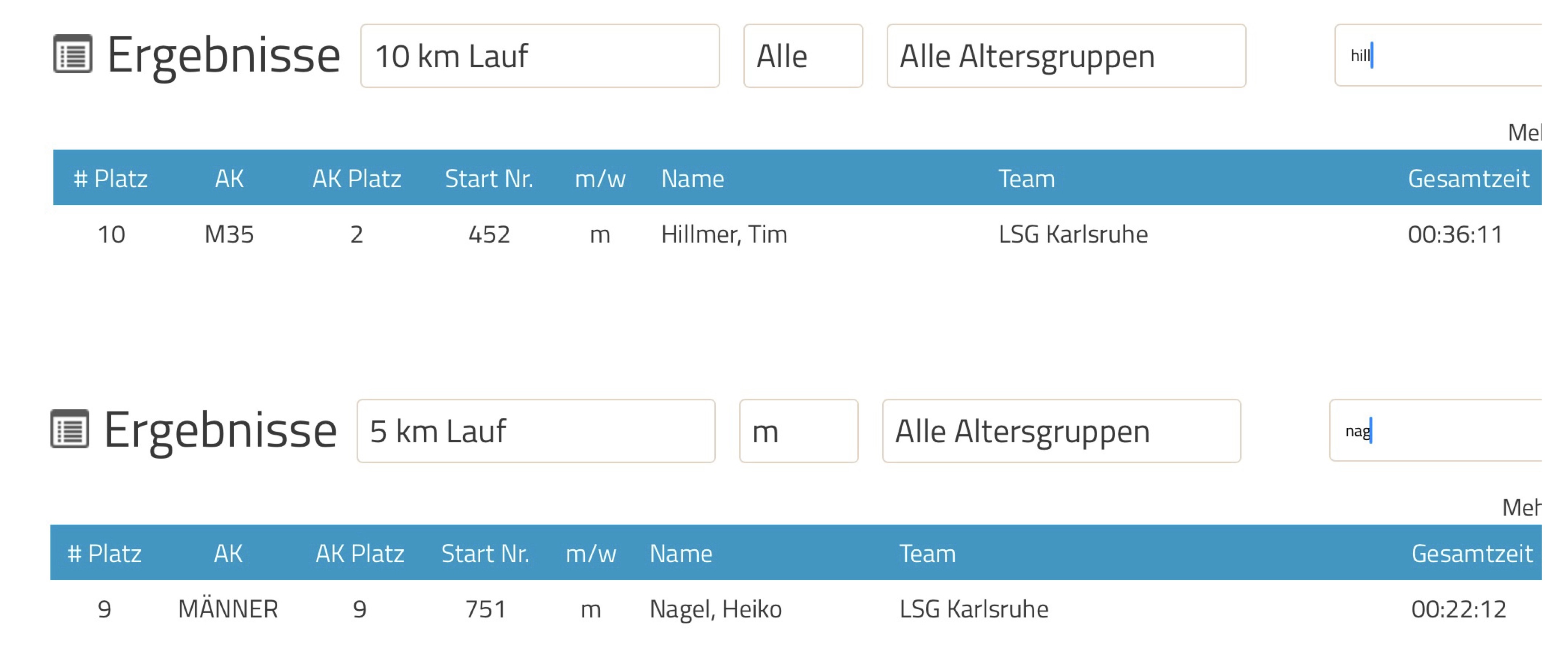Select the Hillmer, Tim result row
This screenshot has height=663, width=1568.
(797, 235)
